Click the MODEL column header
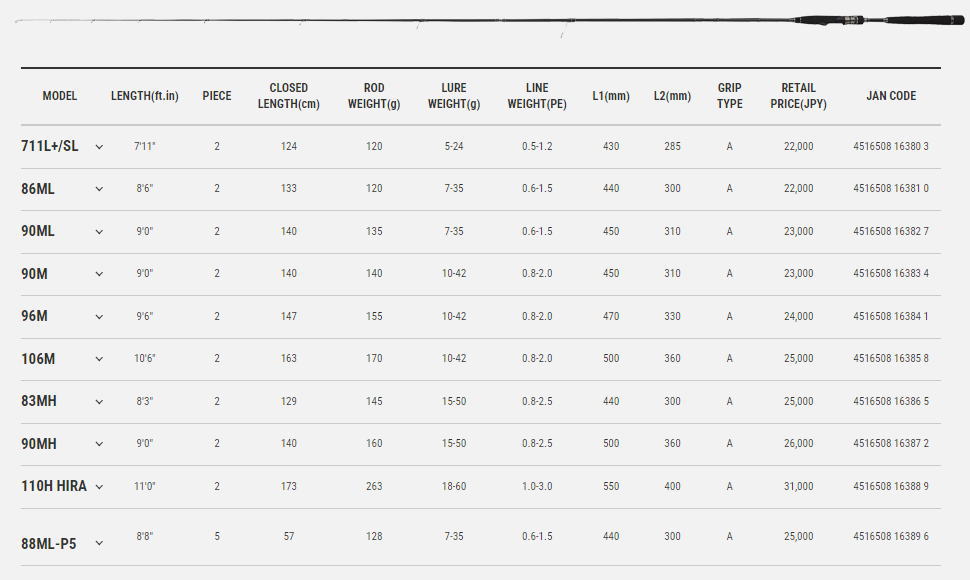The width and height of the screenshot is (970, 580). [59, 96]
